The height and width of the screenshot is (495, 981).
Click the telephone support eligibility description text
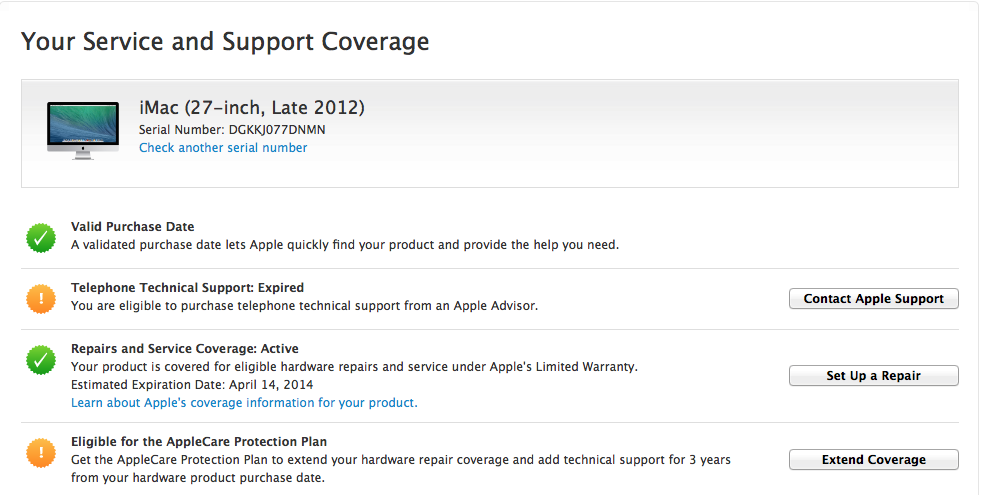(x=304, y=306)
